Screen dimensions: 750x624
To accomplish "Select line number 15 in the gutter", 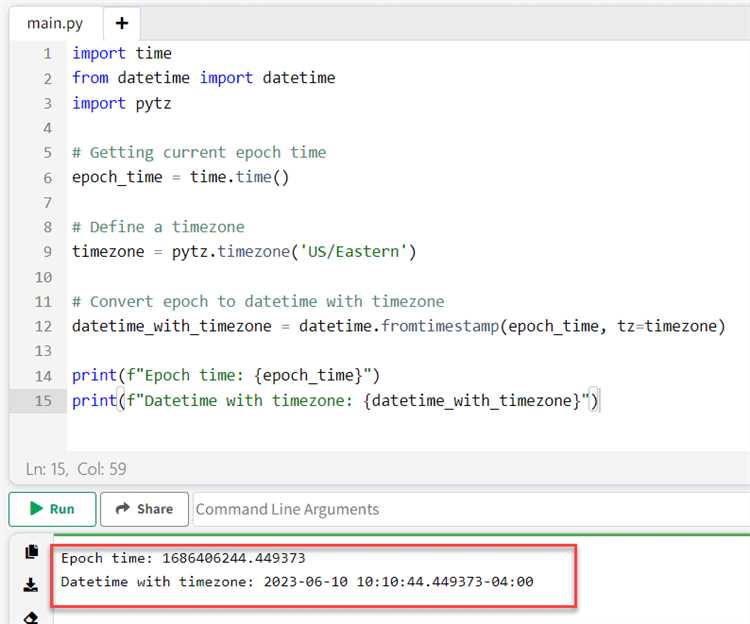I will click(43, 401).
